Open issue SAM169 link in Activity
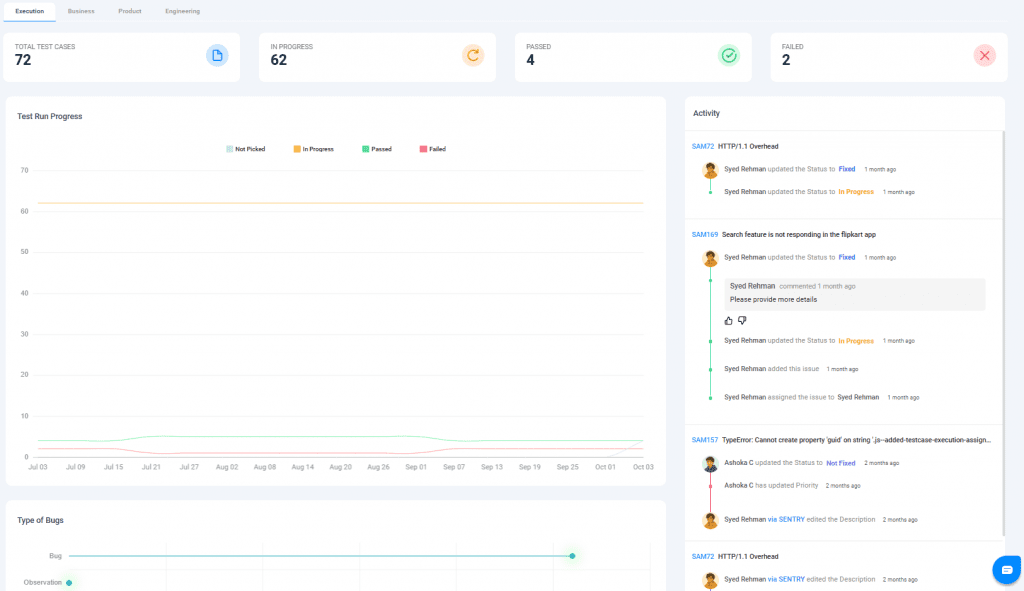This screenshot has width=1024, height=591. tap(705, 234)
